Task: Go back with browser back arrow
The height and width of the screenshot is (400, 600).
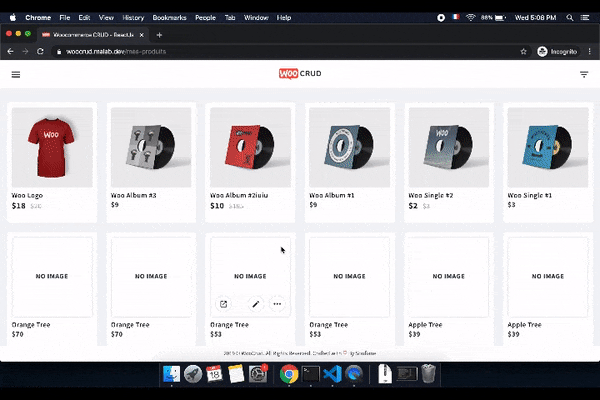Action: click(10, 51)
